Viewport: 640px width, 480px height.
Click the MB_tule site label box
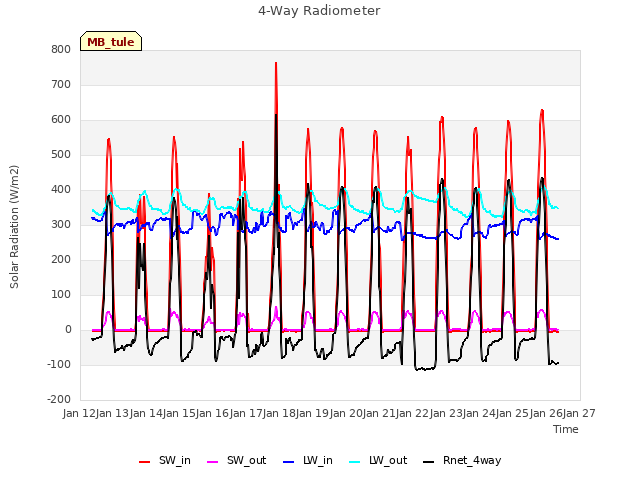pos(111,41)
